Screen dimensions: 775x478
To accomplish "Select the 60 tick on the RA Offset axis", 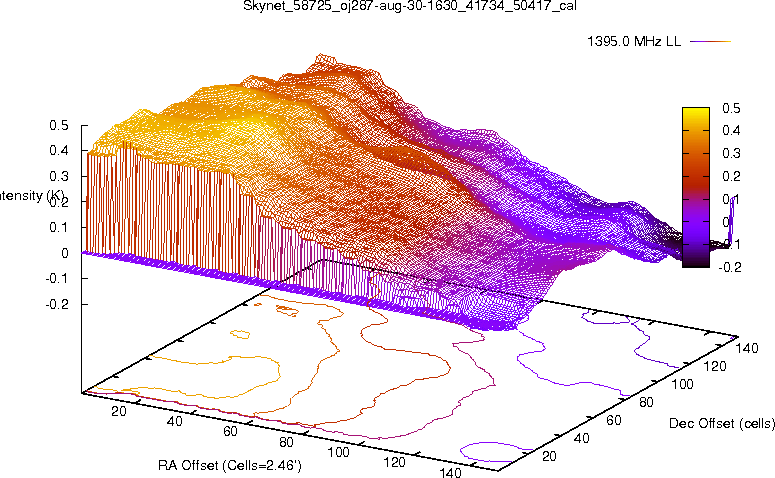I will pyautogui.click(x=230, y=432).
